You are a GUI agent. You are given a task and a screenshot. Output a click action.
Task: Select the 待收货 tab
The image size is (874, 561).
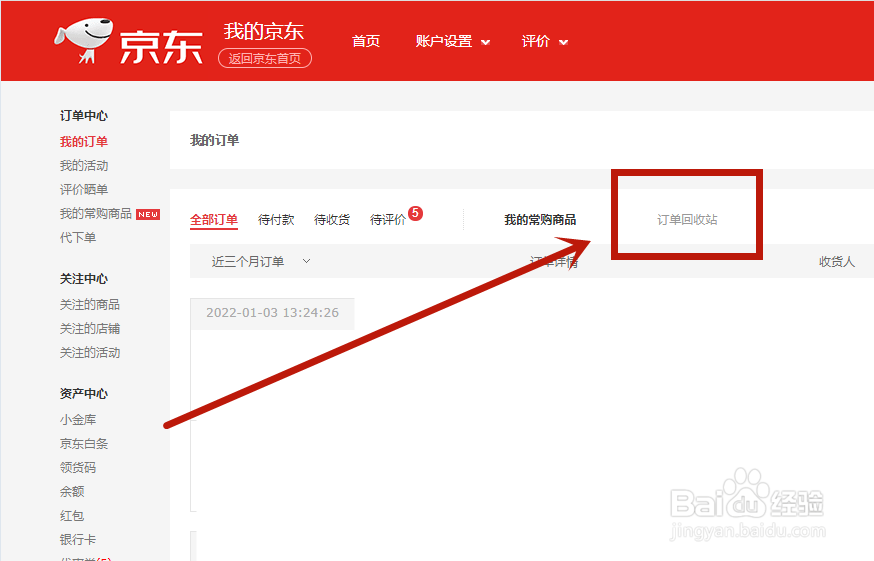(x=332, y=220)
